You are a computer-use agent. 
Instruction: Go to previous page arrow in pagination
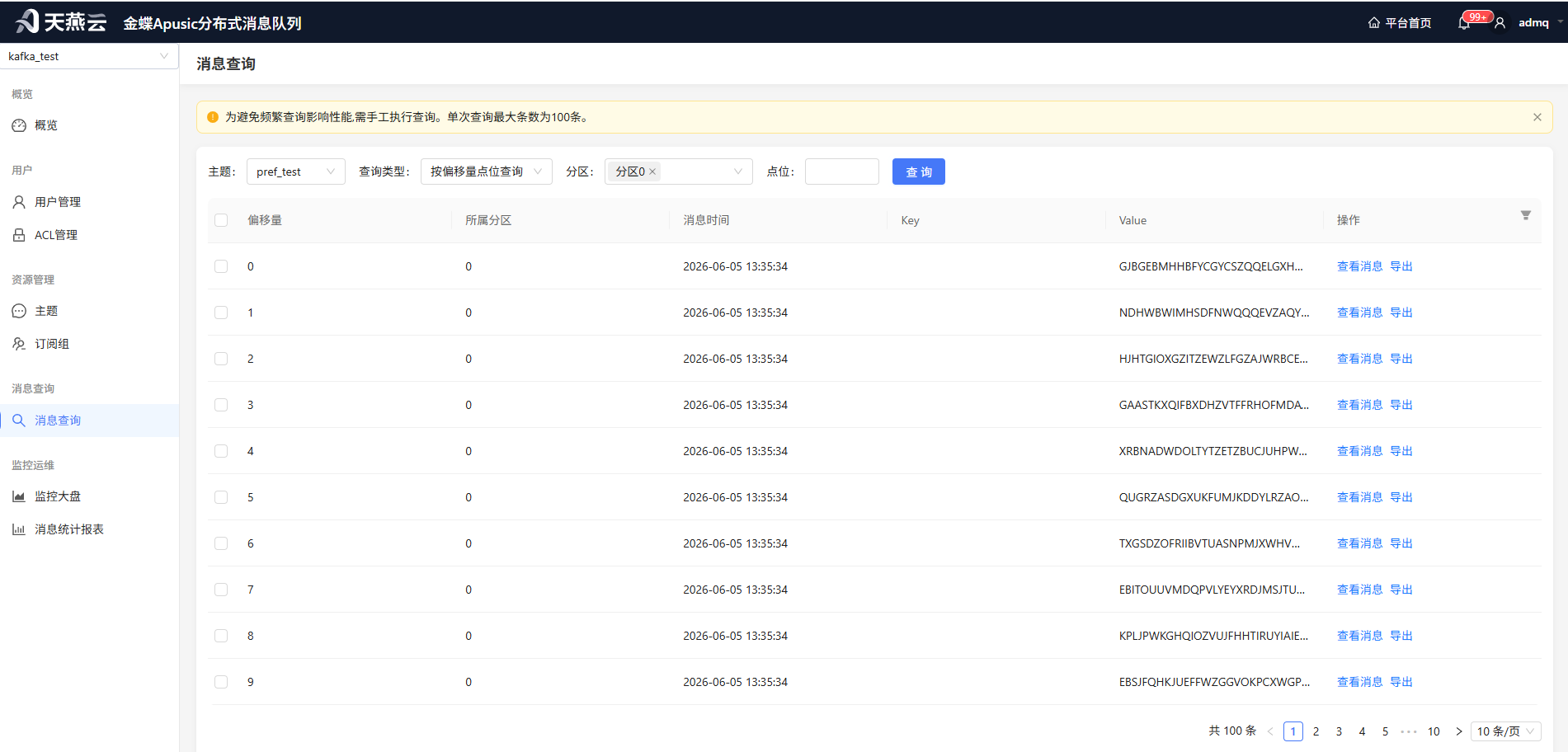1270,731
